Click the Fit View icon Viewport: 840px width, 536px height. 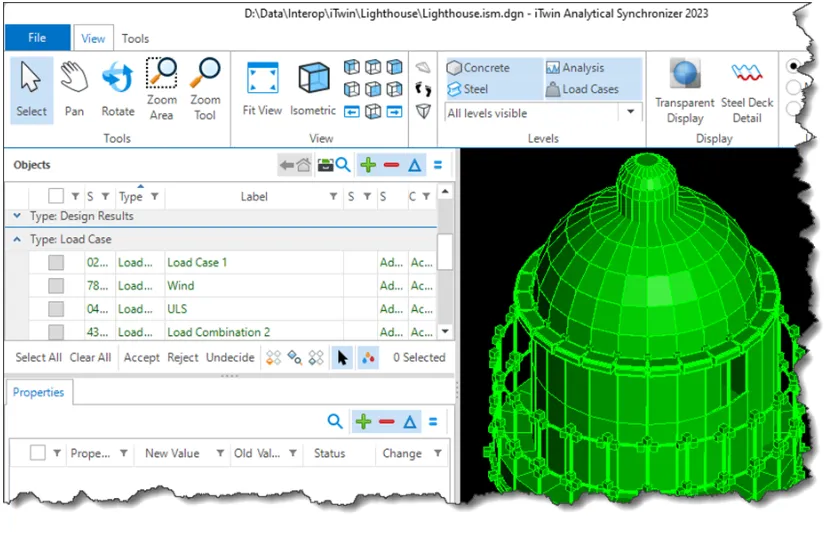coord(262,89)
